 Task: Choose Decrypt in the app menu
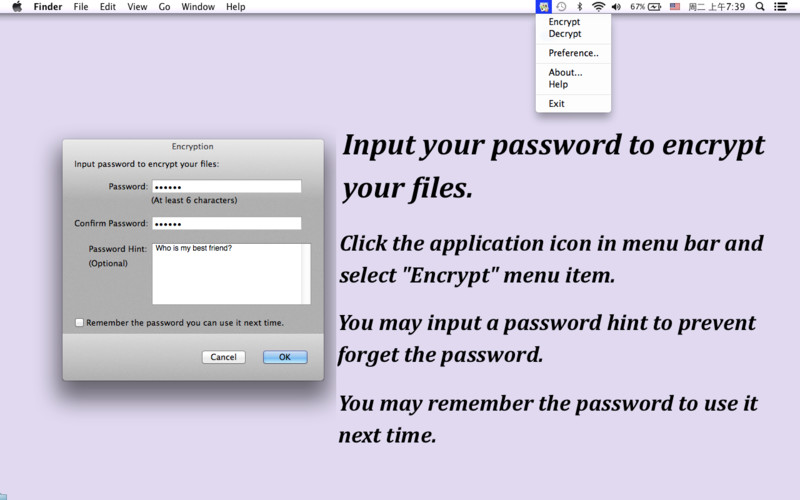coord(564,34)
